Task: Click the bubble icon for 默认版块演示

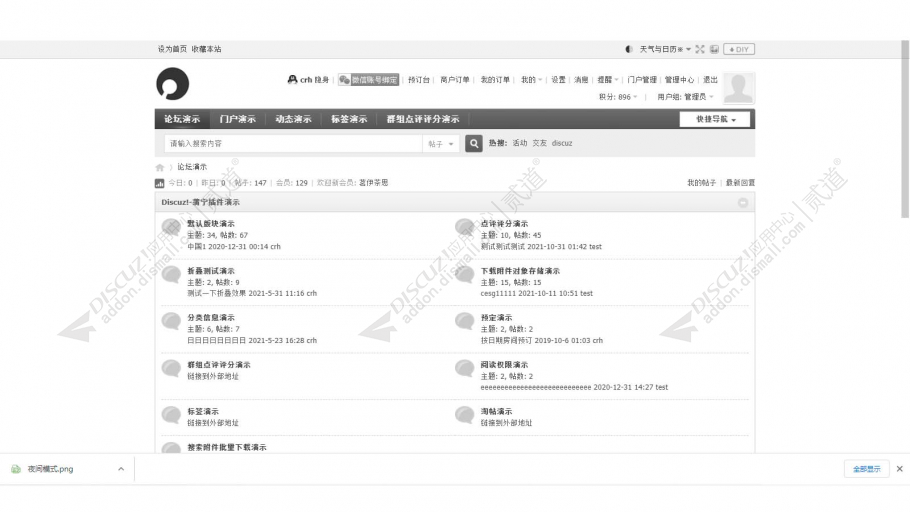Action: (x=171, y=227)
